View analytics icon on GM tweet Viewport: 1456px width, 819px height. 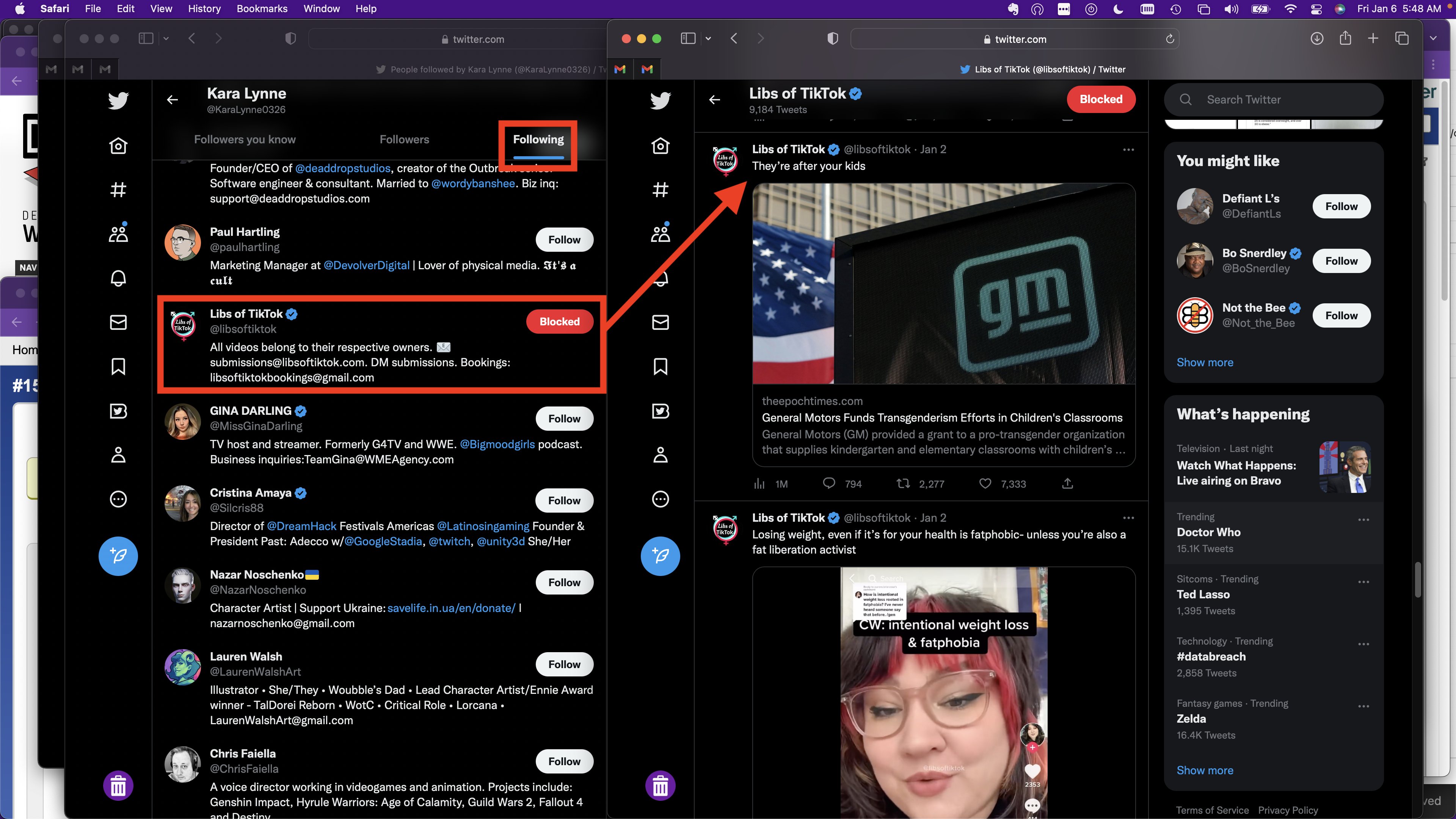759,483
